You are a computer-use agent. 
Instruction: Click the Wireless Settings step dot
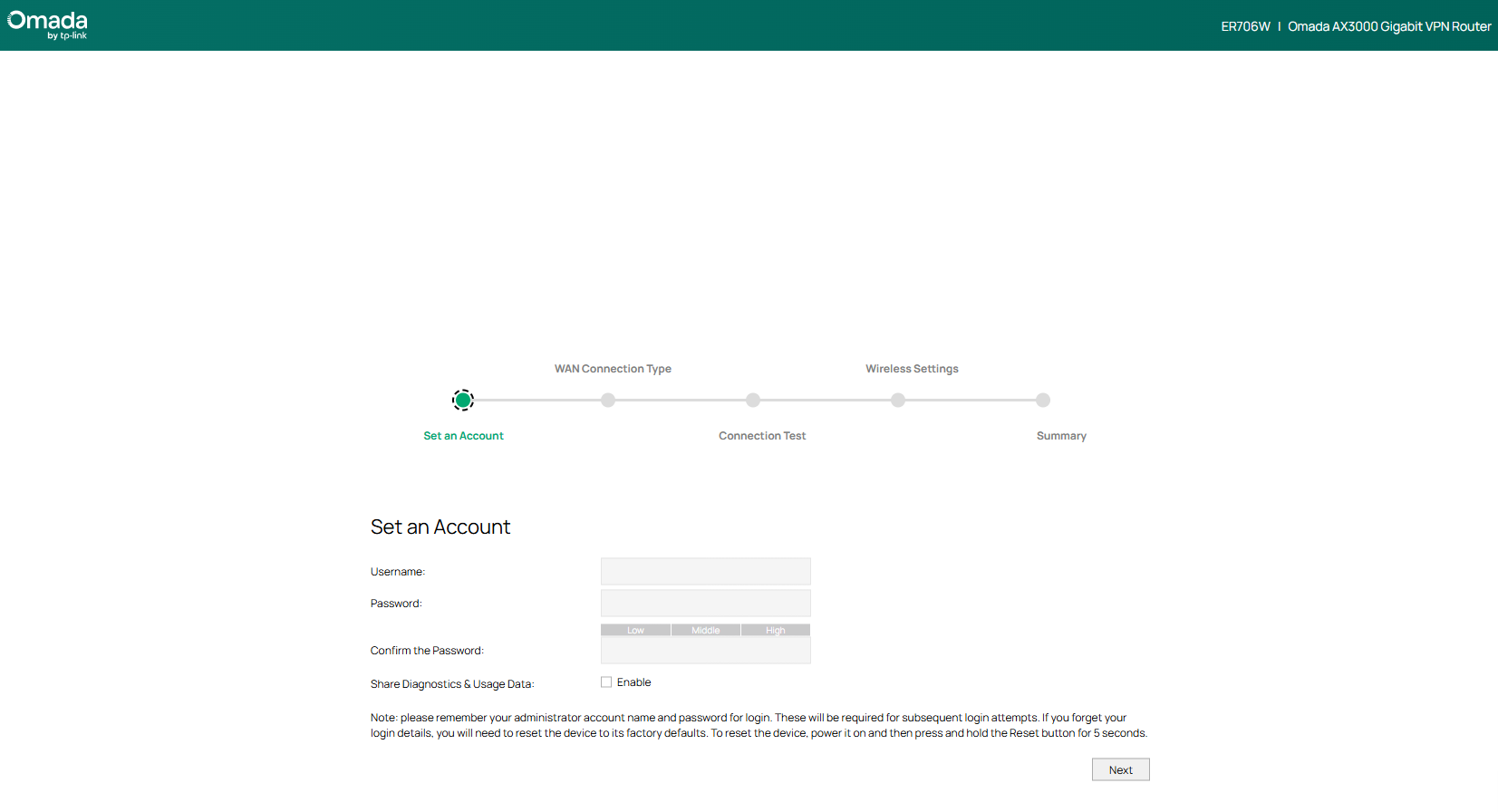tap(898, 400)
